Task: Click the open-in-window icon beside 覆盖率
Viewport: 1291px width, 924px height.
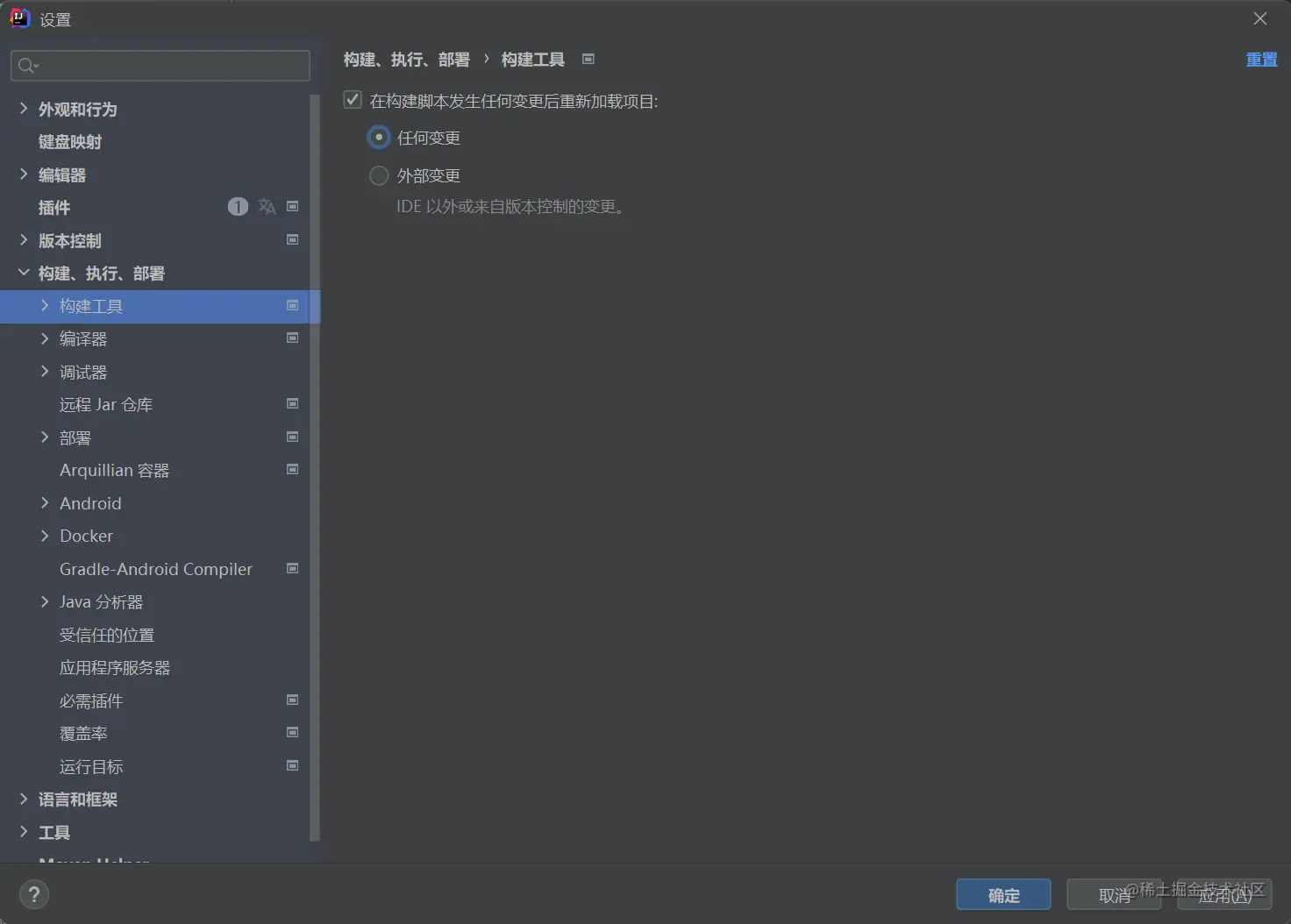Action: pos(292,732)
